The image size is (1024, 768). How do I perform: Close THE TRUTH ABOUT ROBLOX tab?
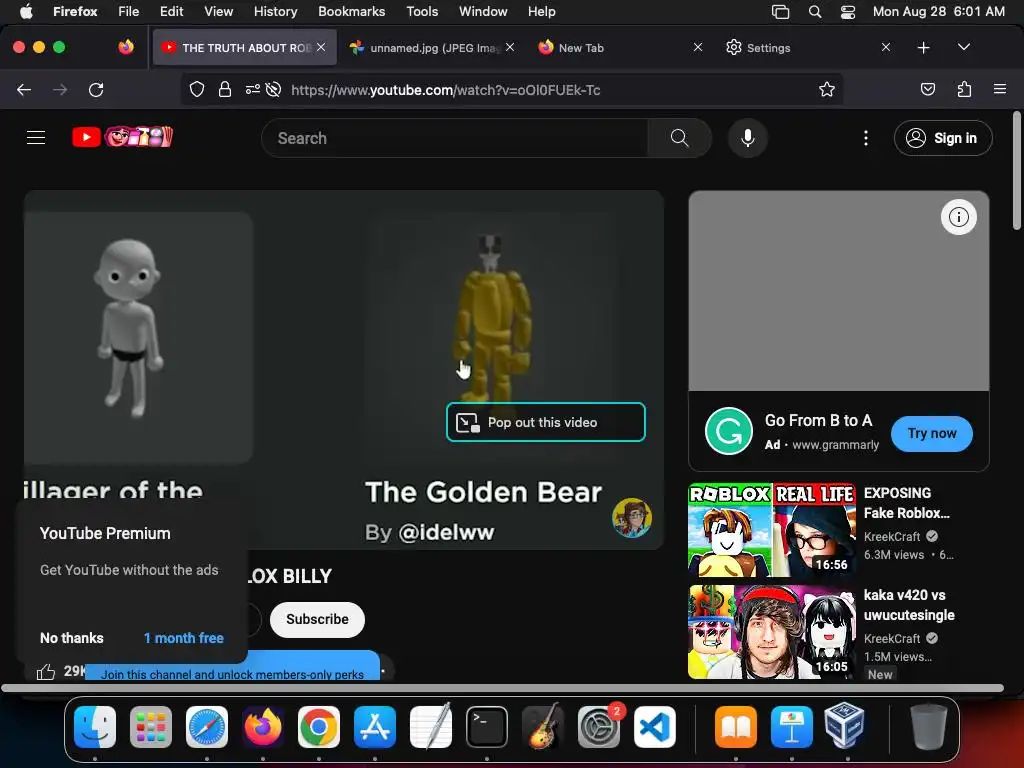[321, 47]
